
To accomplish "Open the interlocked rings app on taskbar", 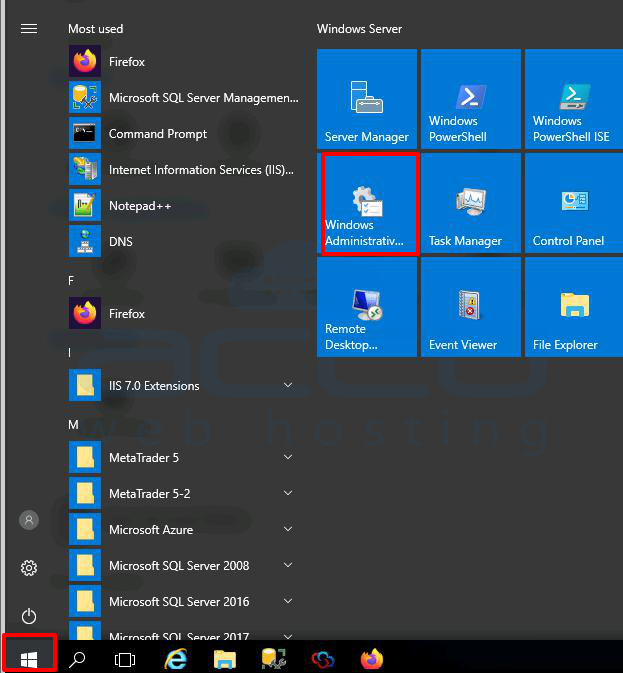I will (323, 660).
